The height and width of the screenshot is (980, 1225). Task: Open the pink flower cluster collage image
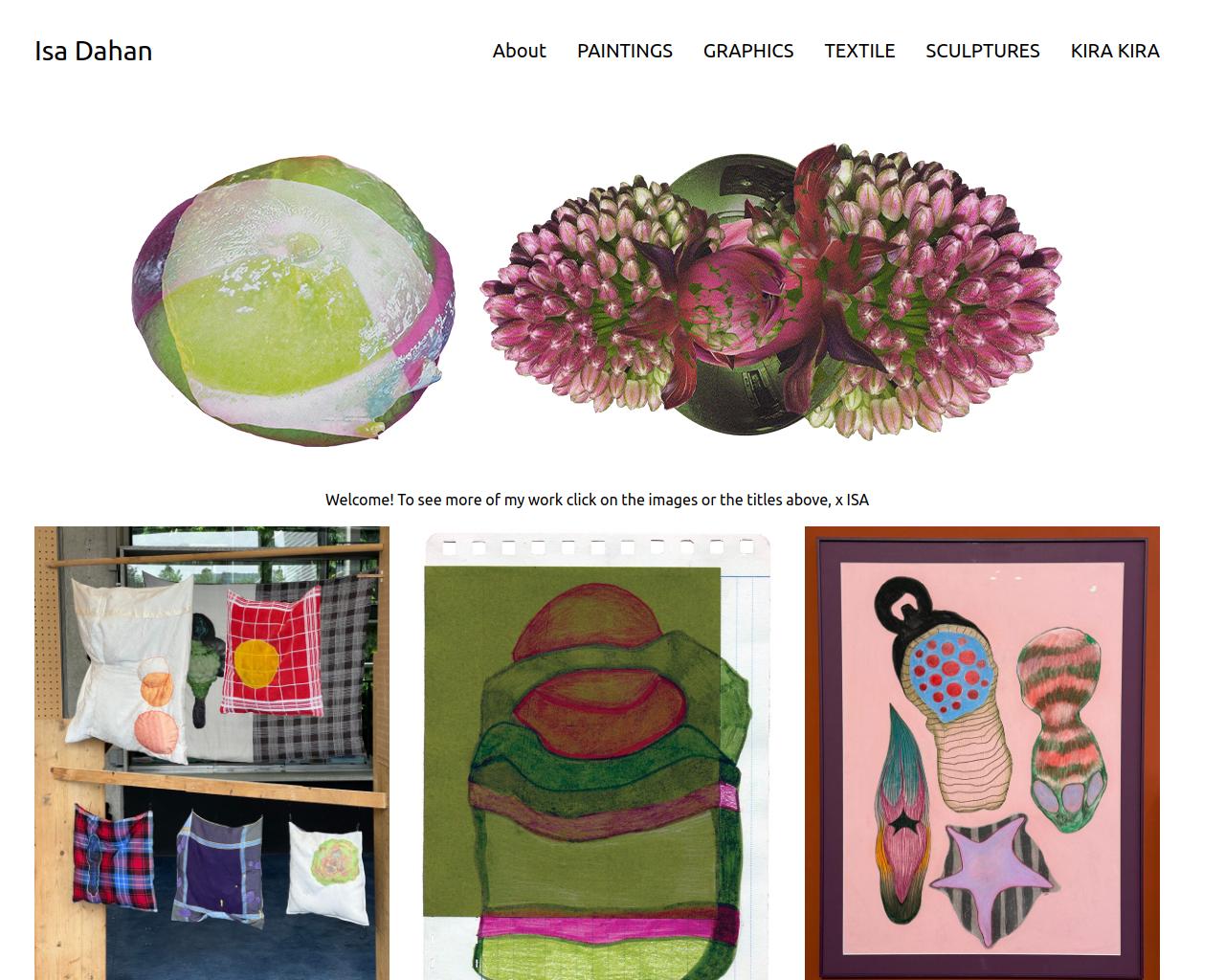click(770, 292)
